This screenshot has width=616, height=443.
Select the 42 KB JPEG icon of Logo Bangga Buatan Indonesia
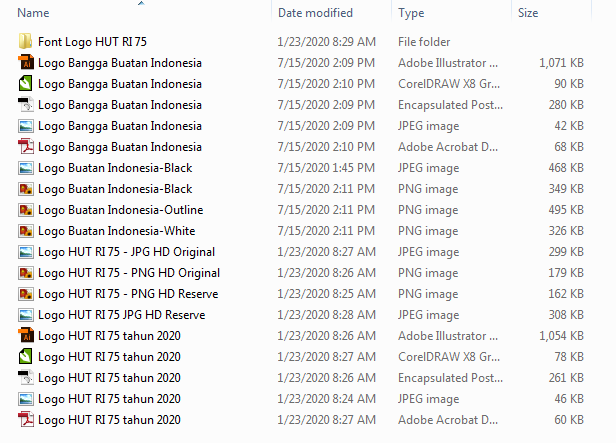[26, 126]
